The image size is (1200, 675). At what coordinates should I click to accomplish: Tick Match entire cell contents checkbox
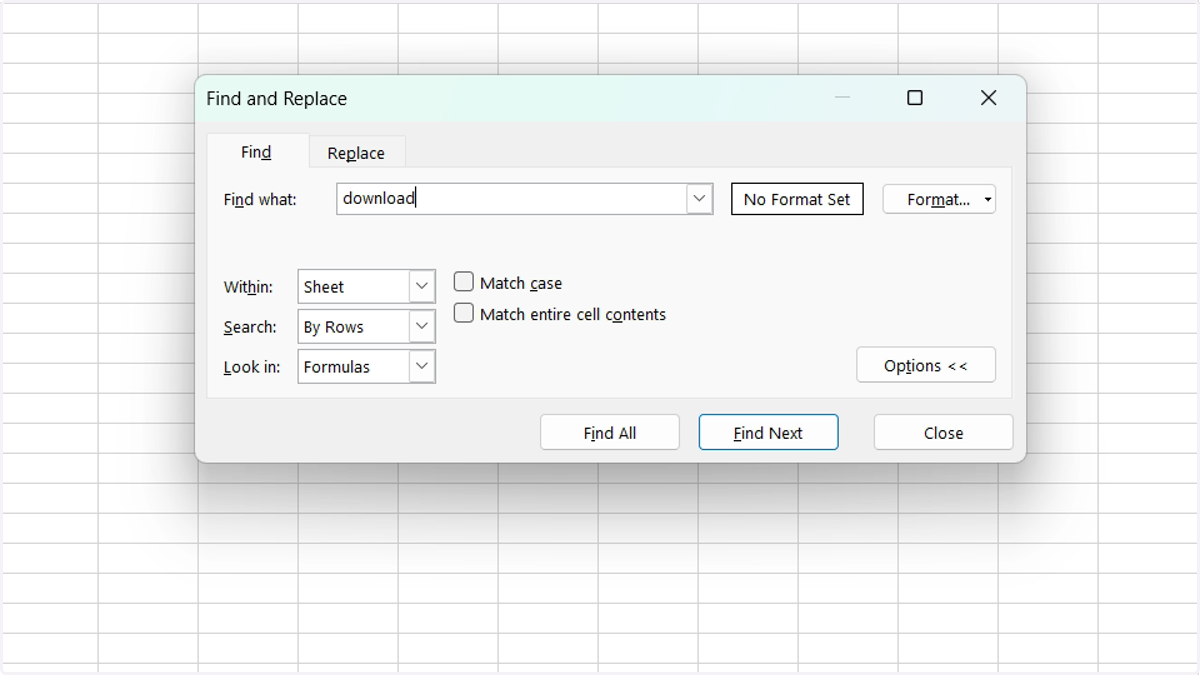click(464, 313)
